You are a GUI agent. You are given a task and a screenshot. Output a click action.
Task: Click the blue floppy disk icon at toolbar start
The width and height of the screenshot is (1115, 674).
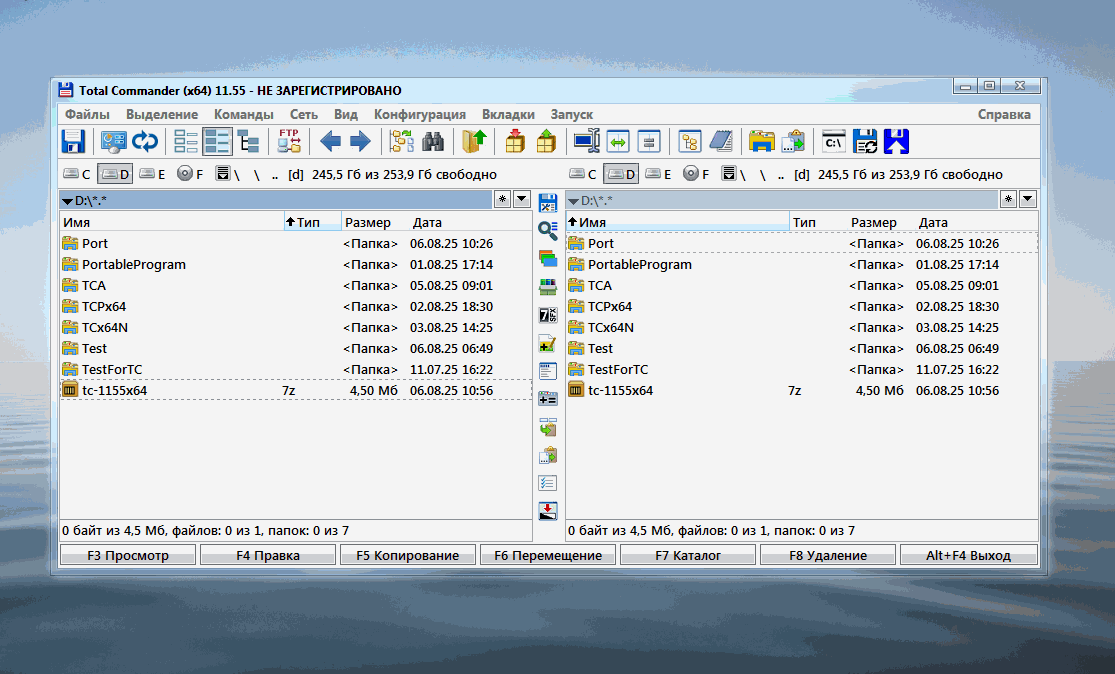(73, 141)
